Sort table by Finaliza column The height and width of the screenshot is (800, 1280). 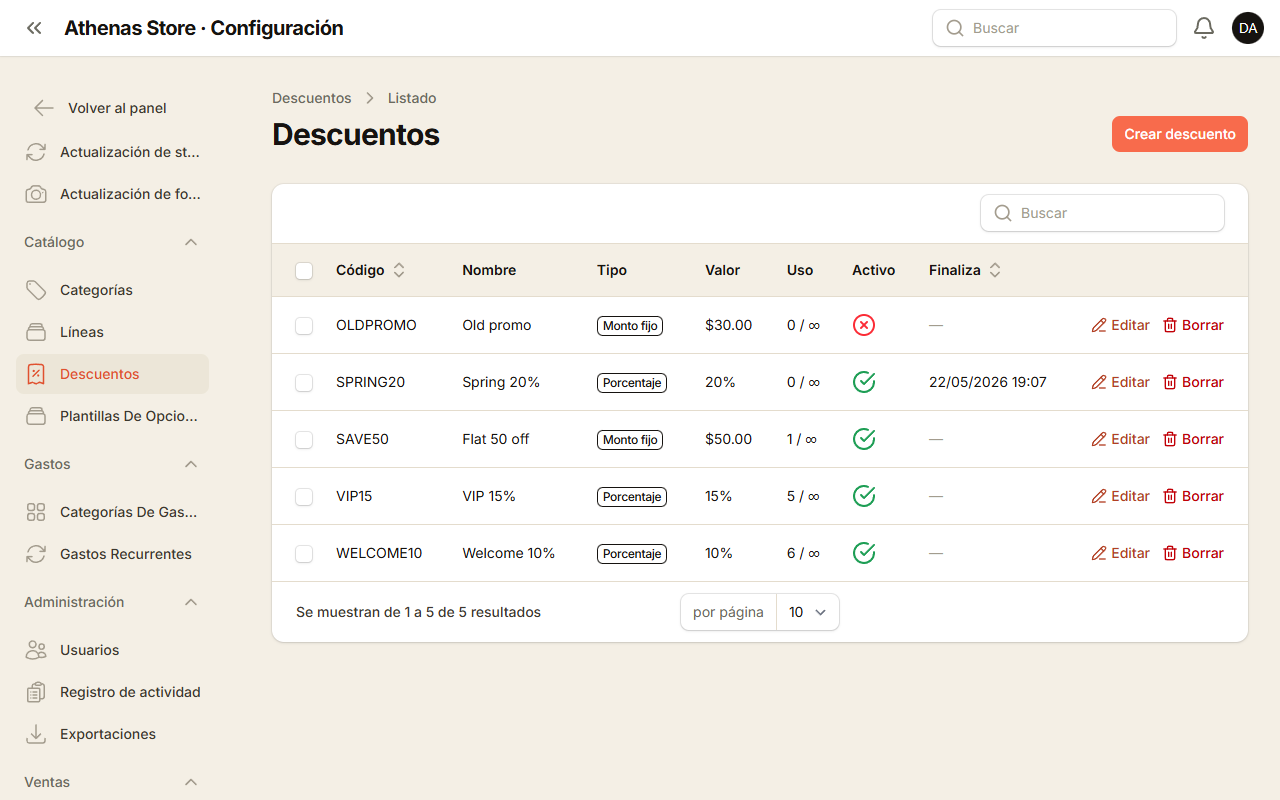tap(965, 270)
